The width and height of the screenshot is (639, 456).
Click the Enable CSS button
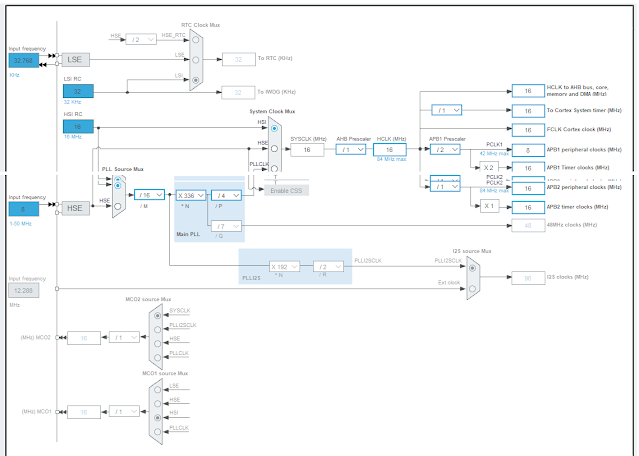(x=286, y=190)
